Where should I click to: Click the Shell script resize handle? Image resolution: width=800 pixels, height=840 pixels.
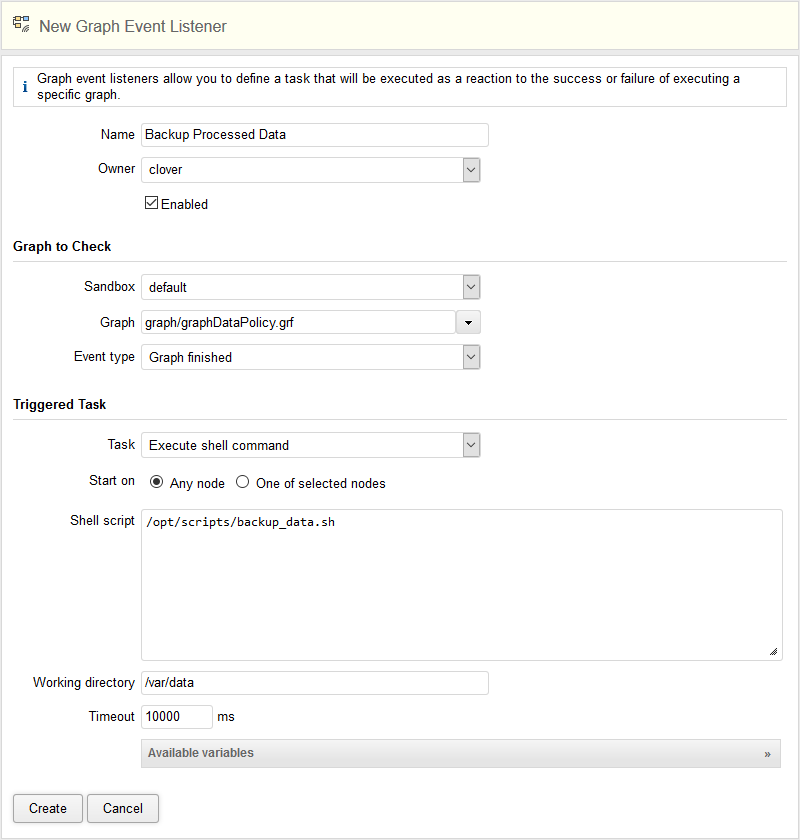coord(773,651)
